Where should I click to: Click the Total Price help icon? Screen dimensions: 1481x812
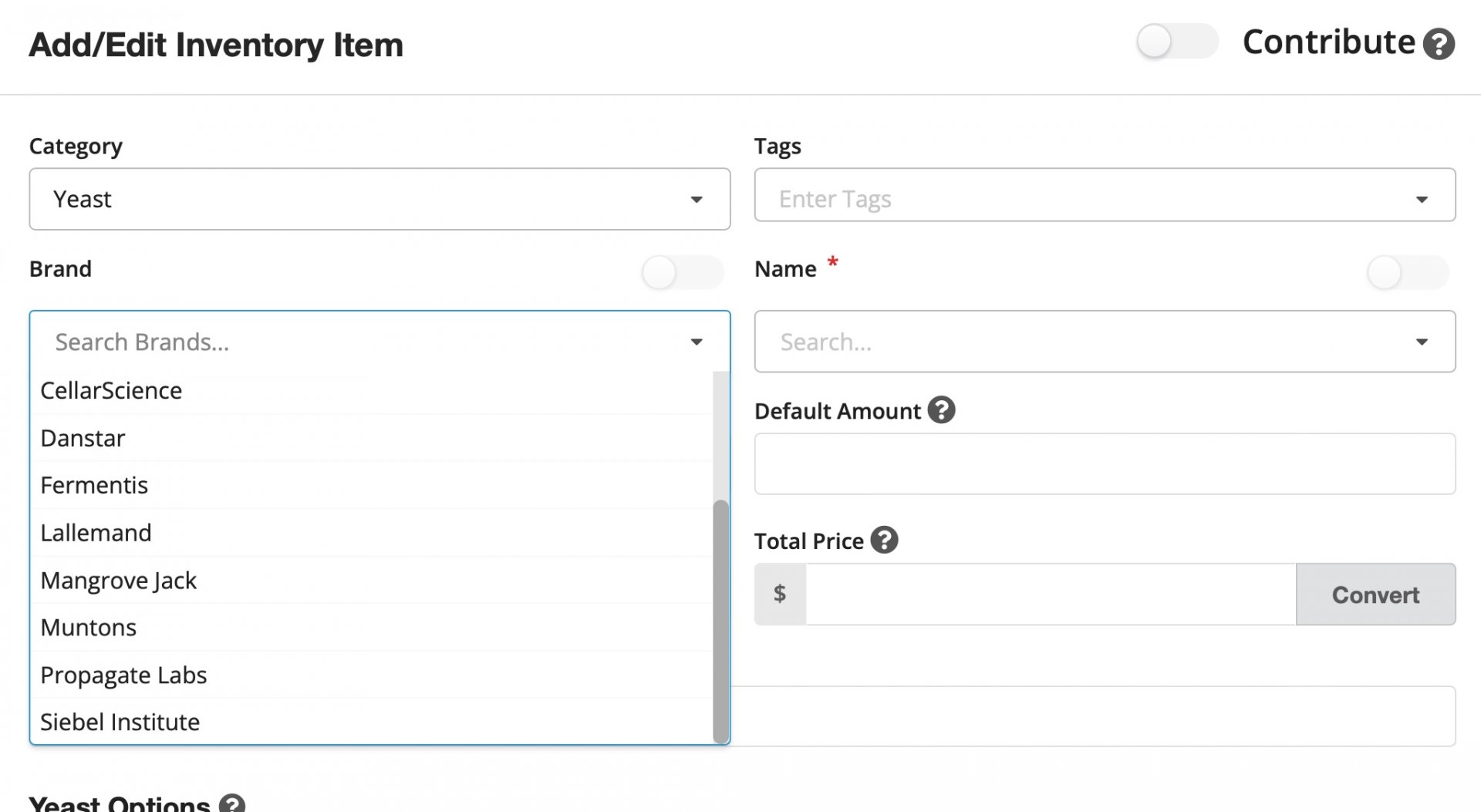coord(884,540)
